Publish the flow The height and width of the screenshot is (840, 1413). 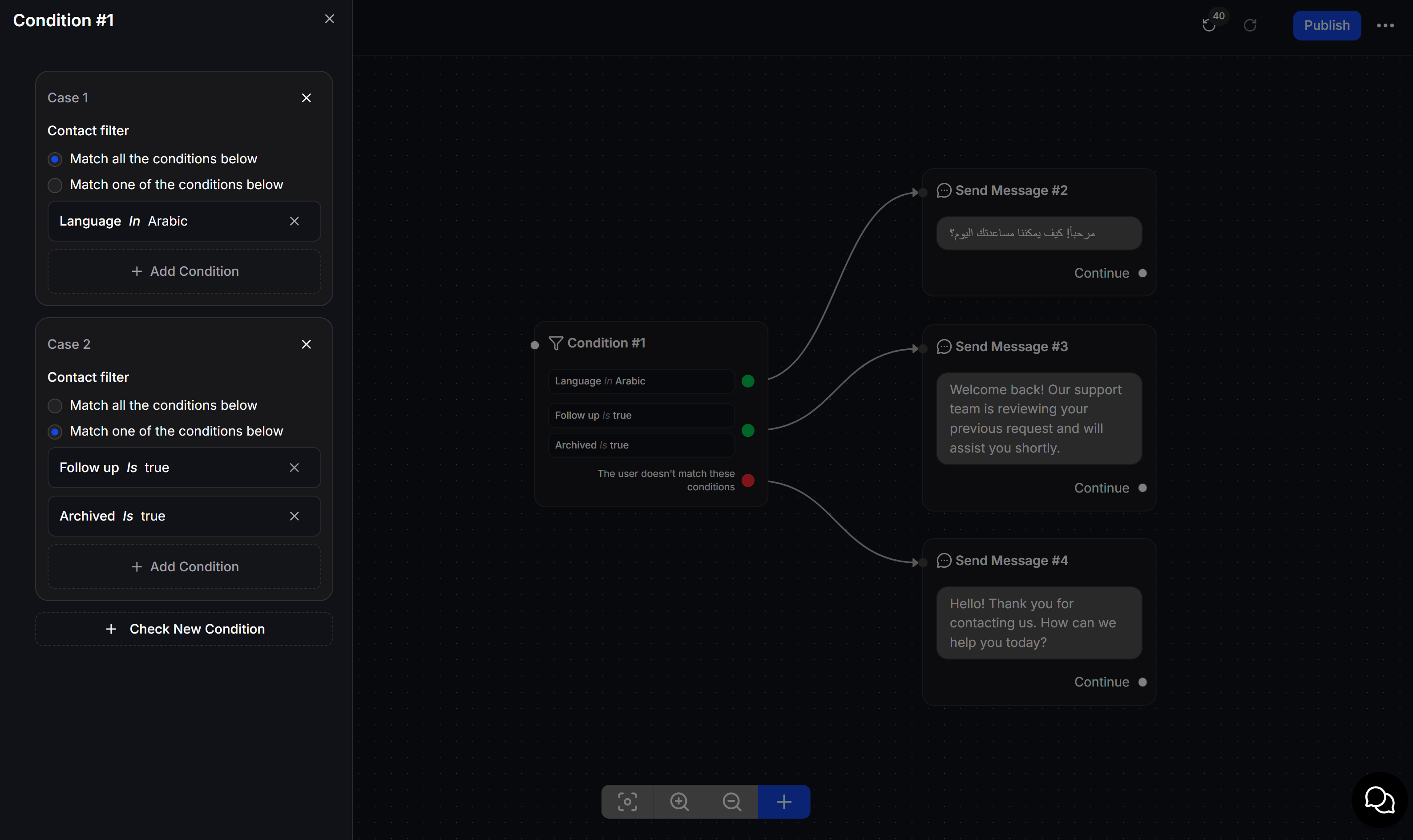pyautogui.click(x=1326, y=25)
